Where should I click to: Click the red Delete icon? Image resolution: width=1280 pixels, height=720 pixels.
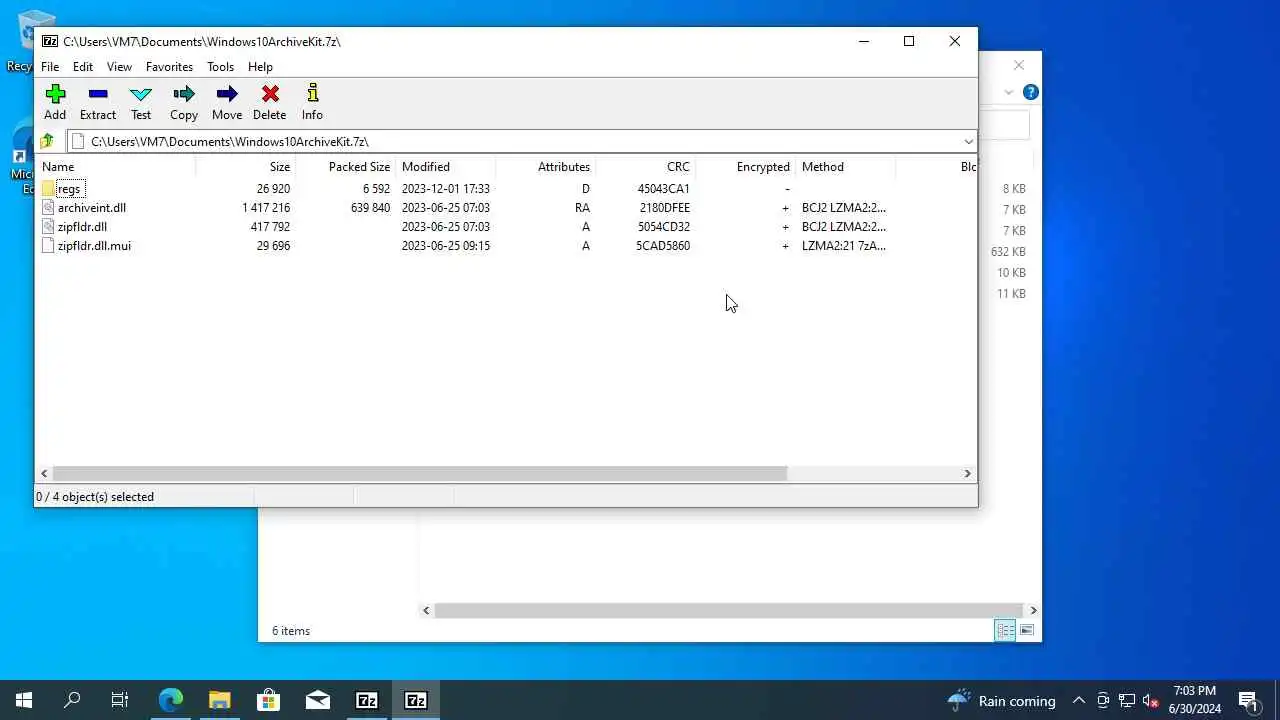(270, 94)
